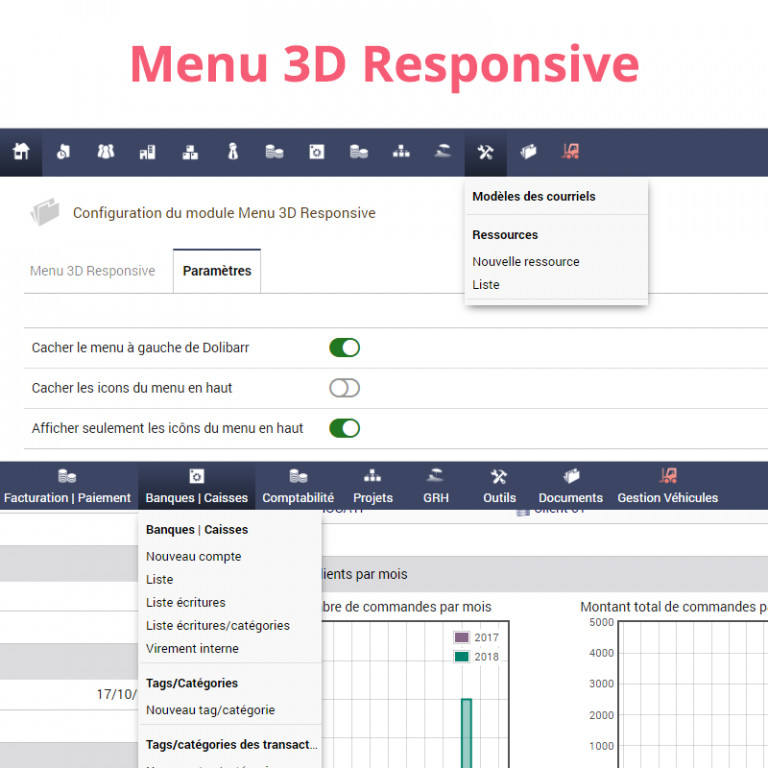Image resolution: width=768 pixels, height=768 pixels.
Task: Open the Home house icon in top bar
Action: [21, 151]
